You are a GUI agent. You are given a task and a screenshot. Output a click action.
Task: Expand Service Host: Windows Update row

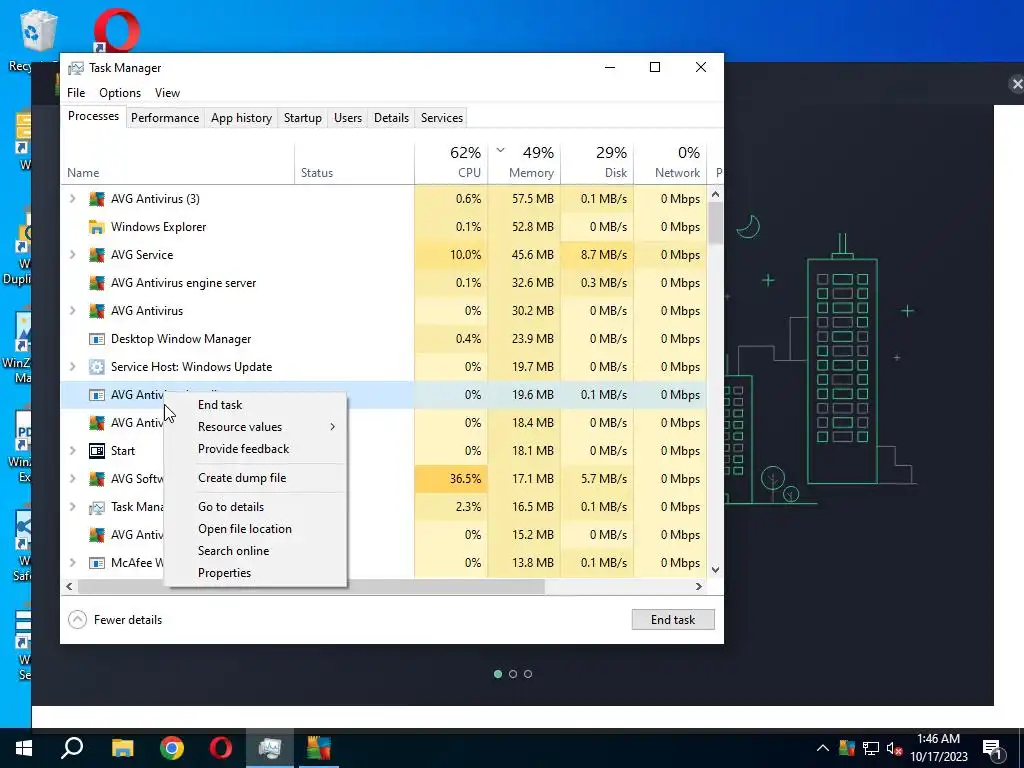point(72,367)
